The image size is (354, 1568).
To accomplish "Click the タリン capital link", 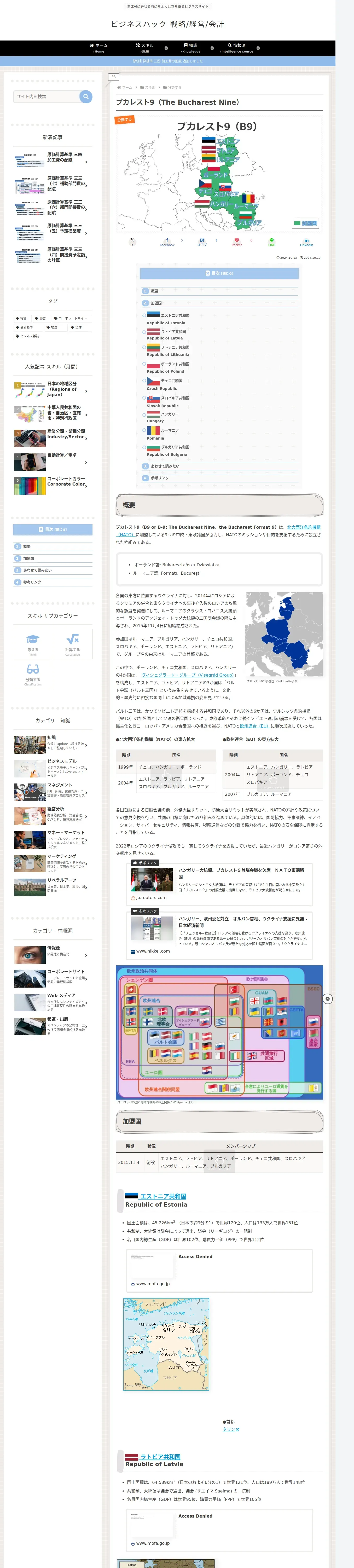I will coord(231,1429).
